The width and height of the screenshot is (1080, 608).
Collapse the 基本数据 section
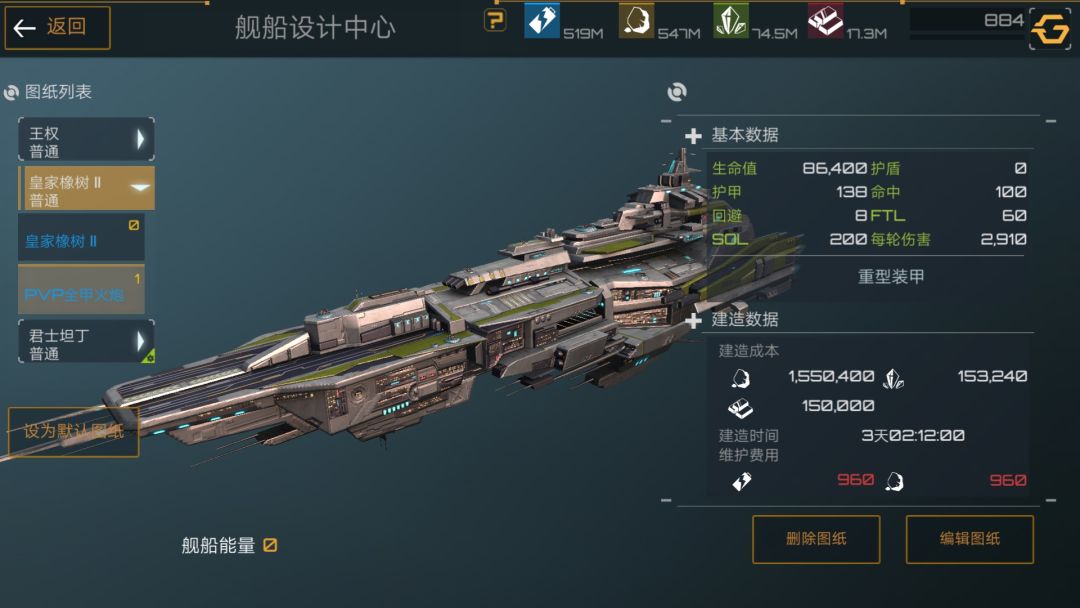tap(694, 136)
